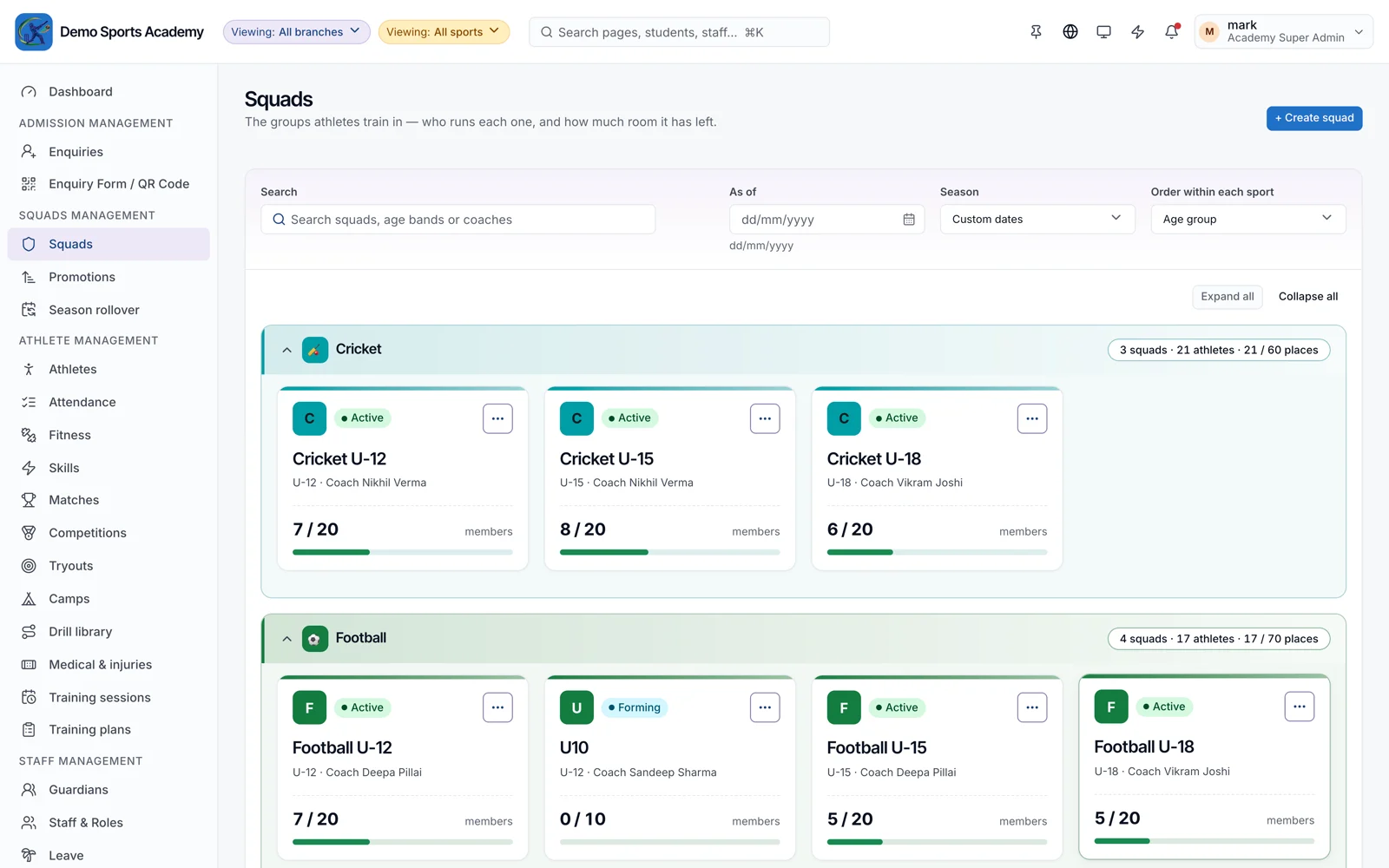Open more options for Football U-18 squad
Image resolution: width=1389 pixels, height=868 pixels.
coord(1300,707)
